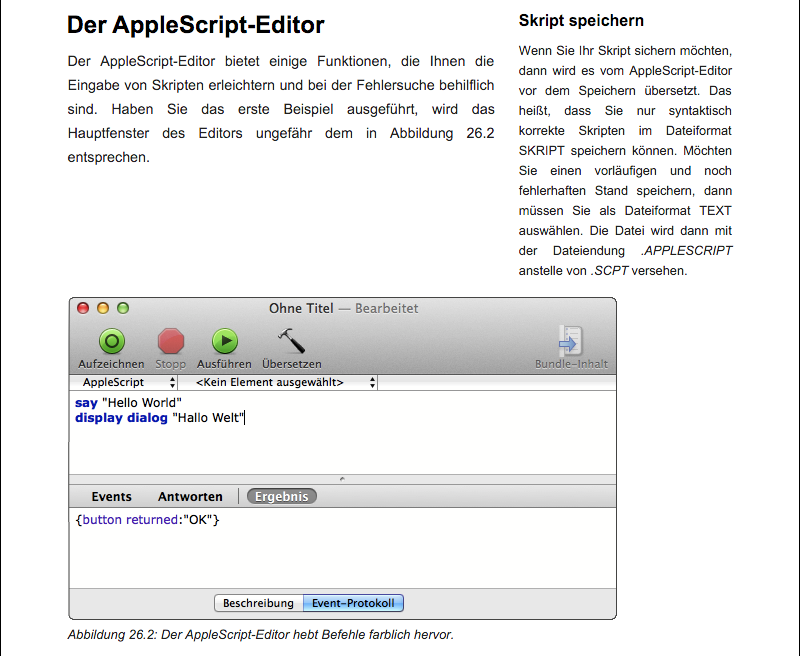Place the cursor in the display dialog line
800x656 pixels.
tap(160, 418)
